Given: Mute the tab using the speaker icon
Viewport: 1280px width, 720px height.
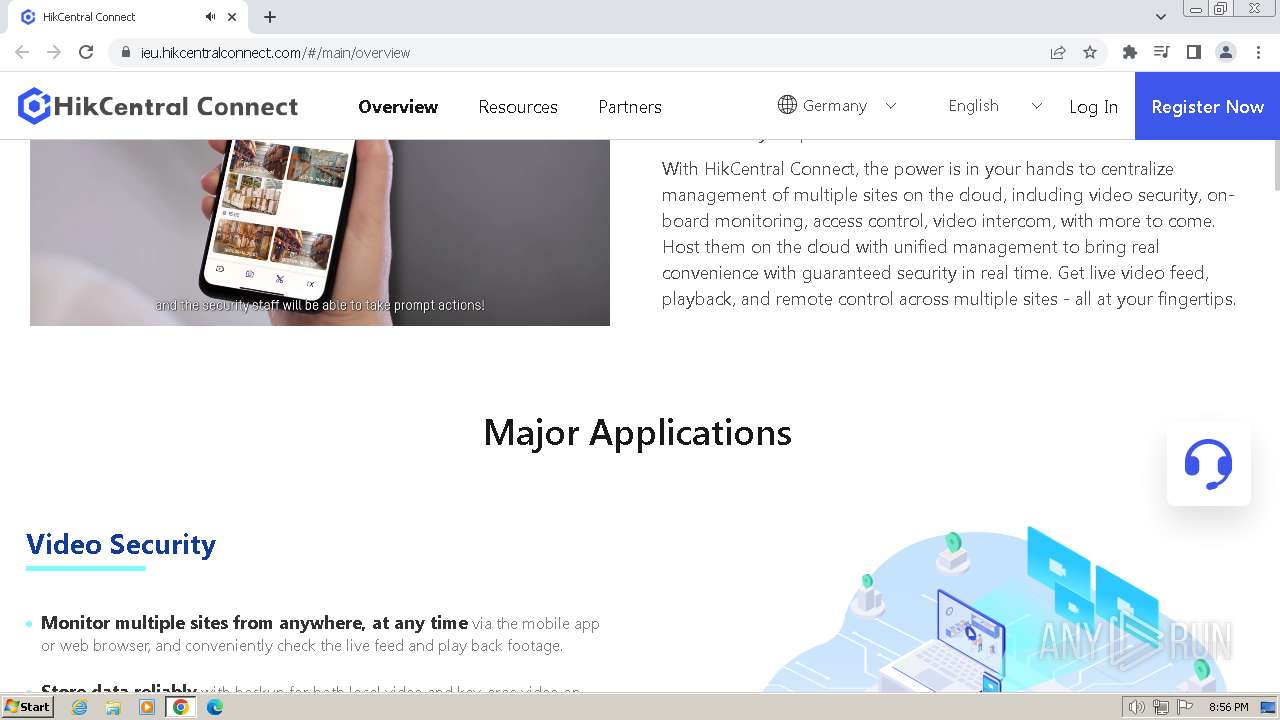Looking at the screenshot, I should tap(210, 17).
